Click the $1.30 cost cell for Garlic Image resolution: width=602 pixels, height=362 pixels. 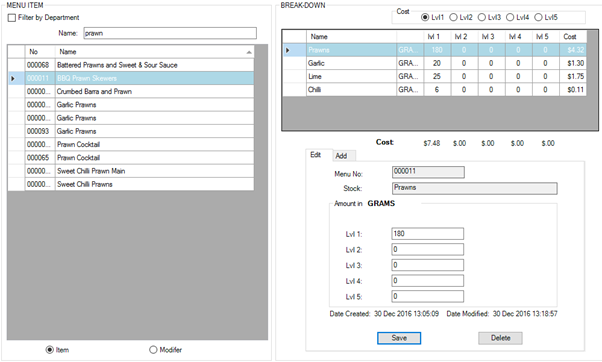(572, 63)
